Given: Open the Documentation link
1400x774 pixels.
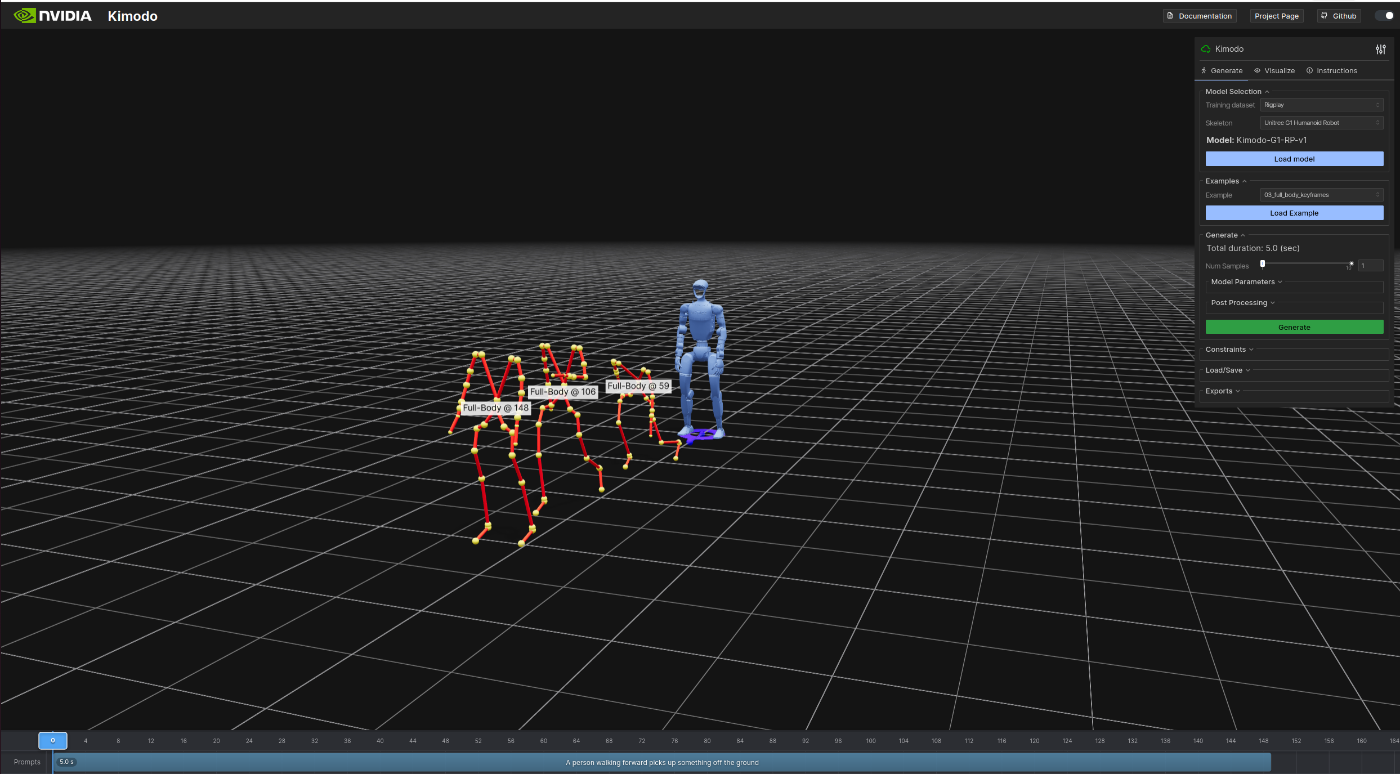Looking at the screenshot, I should [1200, 16].
